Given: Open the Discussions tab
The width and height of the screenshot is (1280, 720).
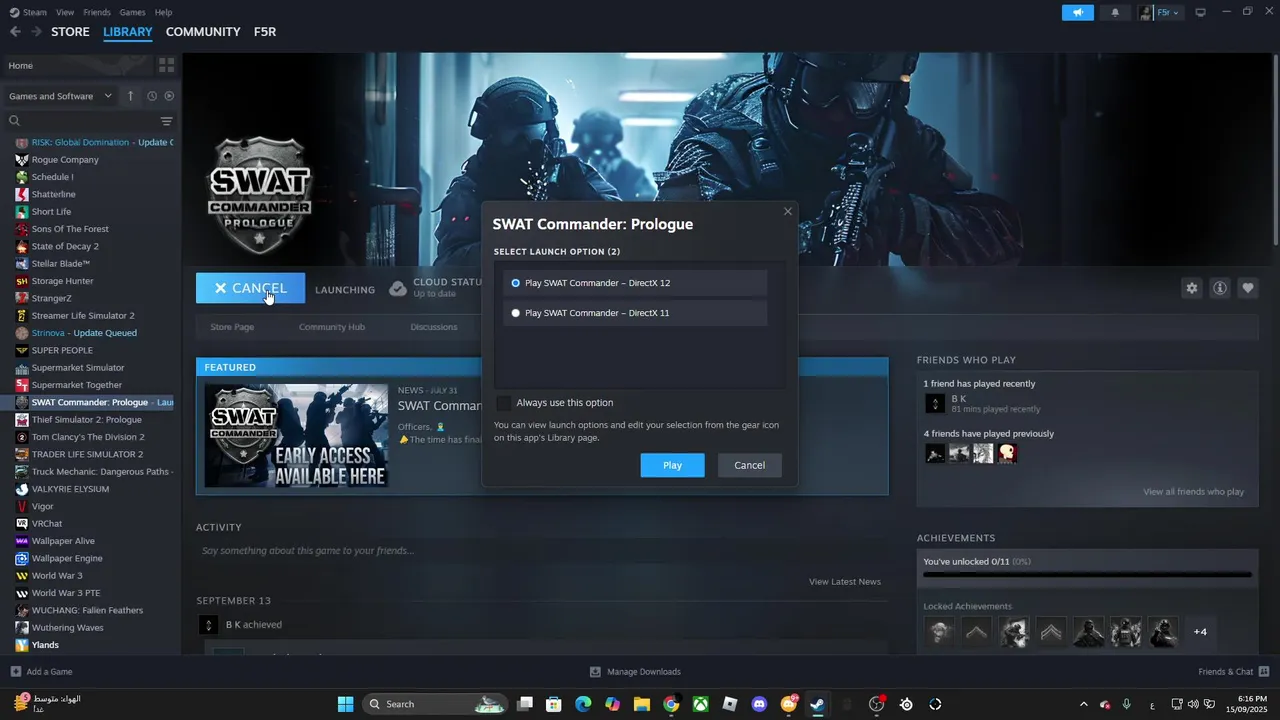Looking at the screenshot, I should (x=434, y=327).
